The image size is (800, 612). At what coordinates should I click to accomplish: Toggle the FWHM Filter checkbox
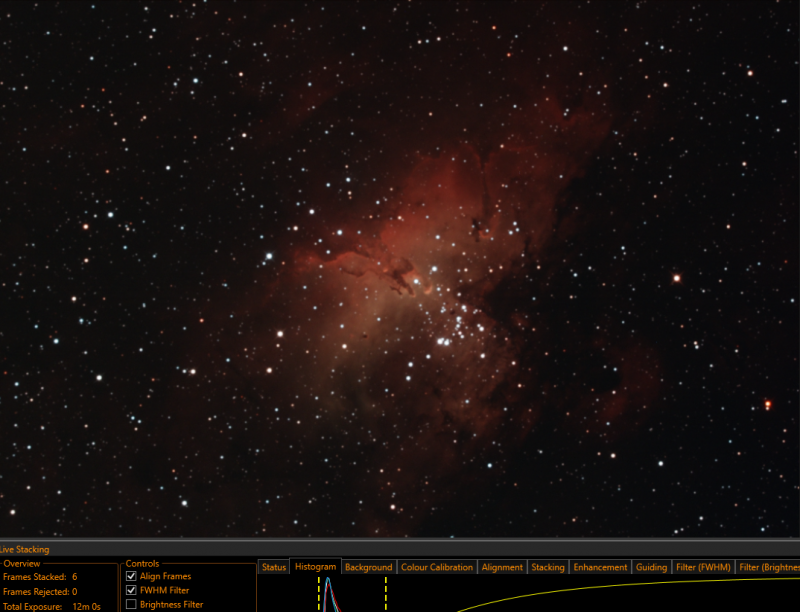tap(131, 590)
